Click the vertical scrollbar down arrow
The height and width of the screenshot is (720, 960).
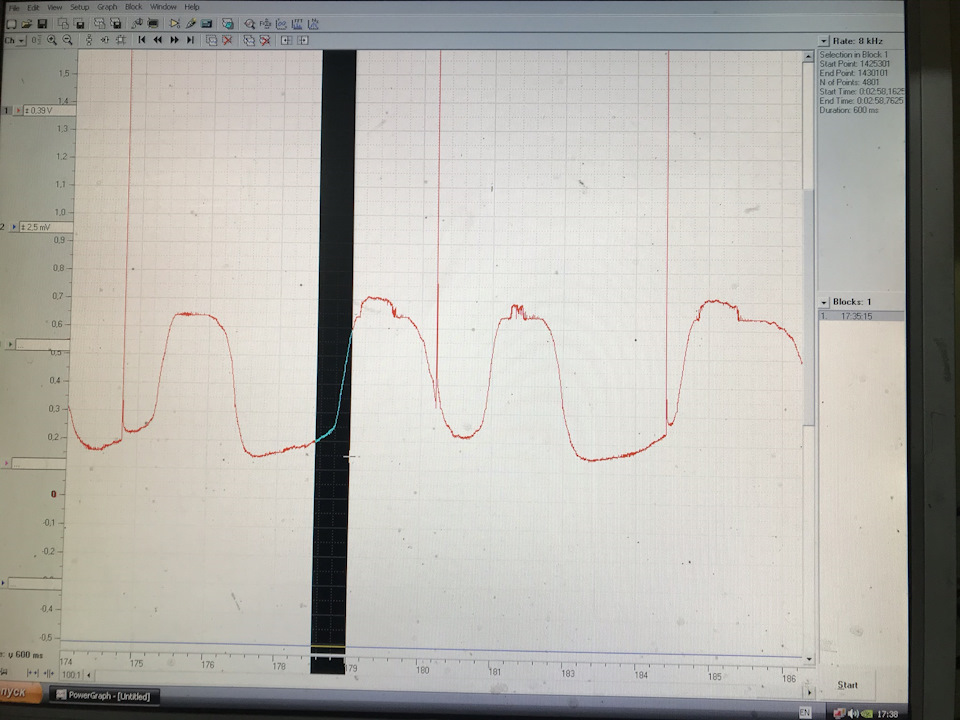[808, 659]
